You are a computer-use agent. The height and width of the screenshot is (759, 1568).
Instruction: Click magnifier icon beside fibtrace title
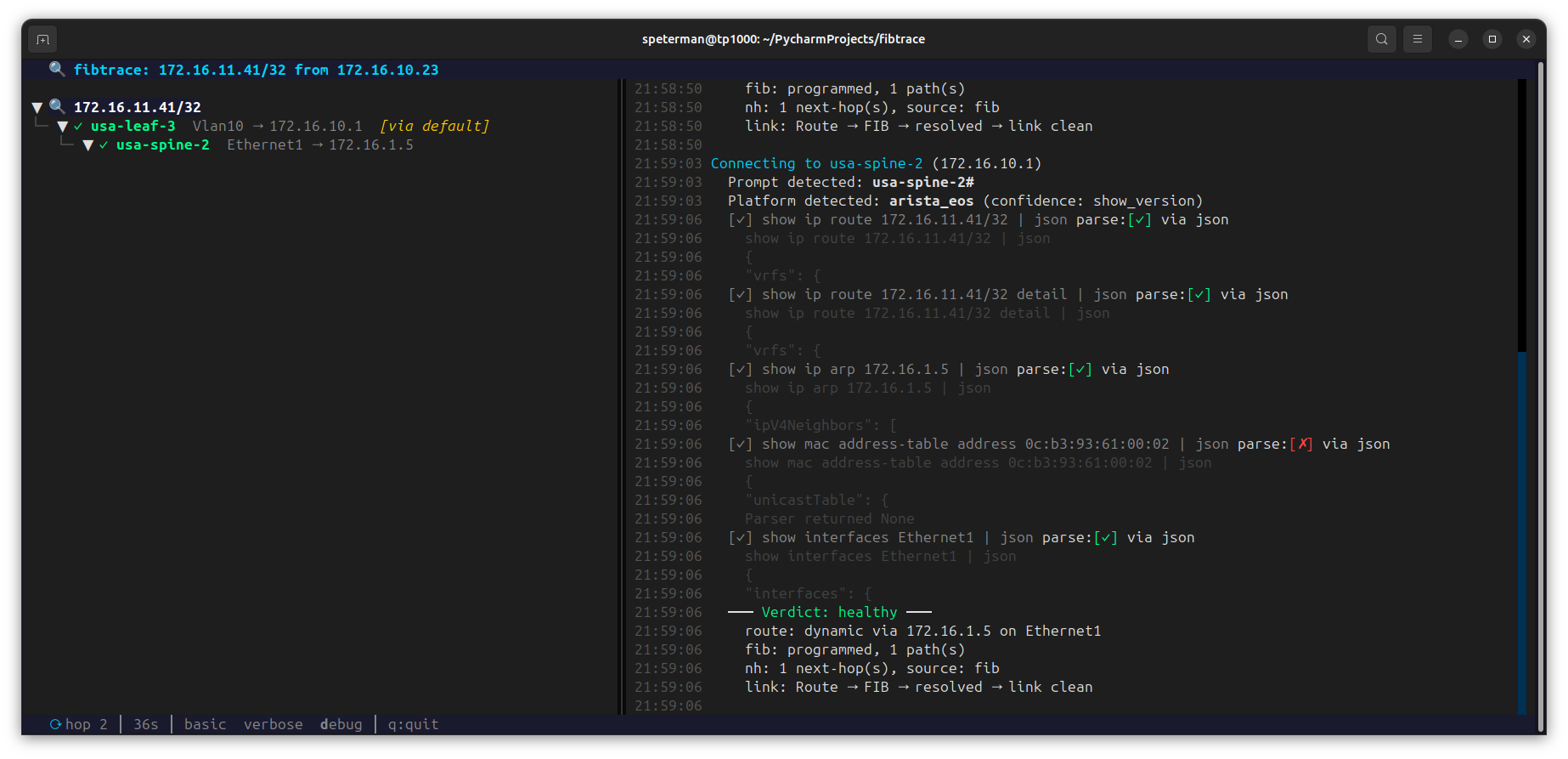click(x=57, y=70)
